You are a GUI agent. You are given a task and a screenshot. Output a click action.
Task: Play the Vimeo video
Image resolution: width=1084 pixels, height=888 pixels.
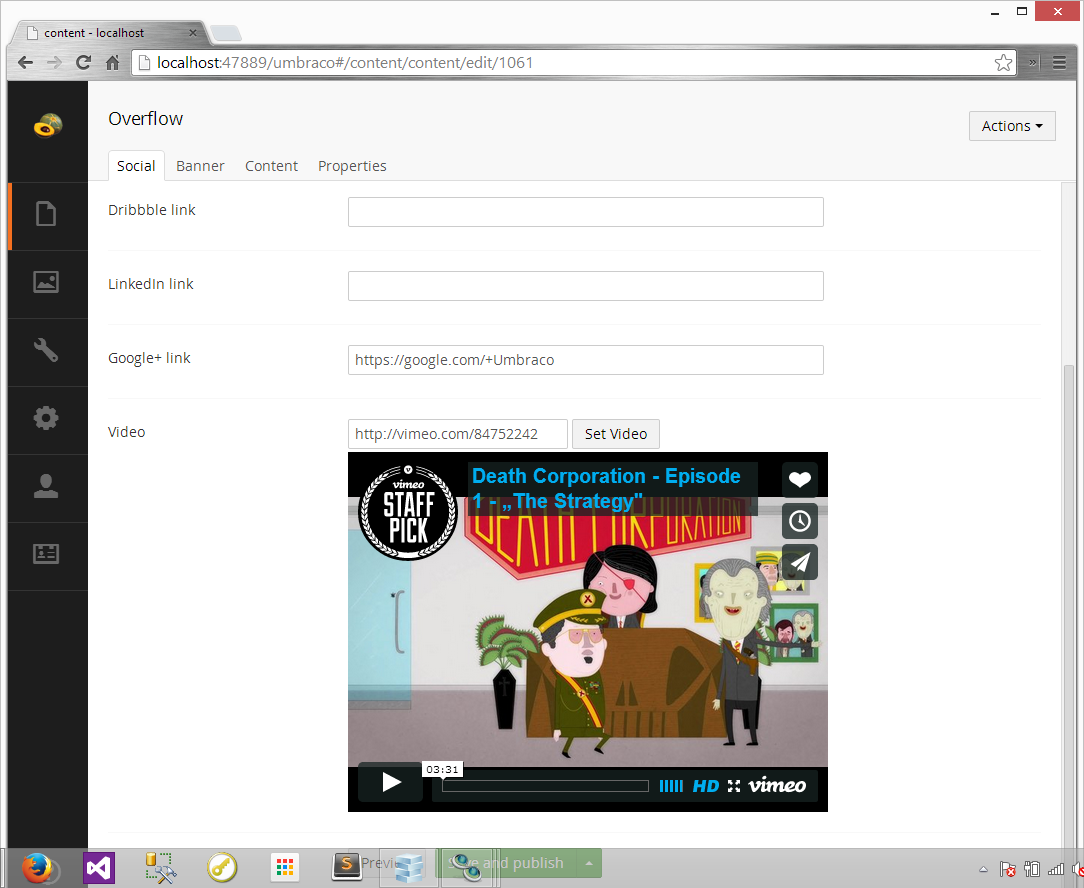[391, 782]
